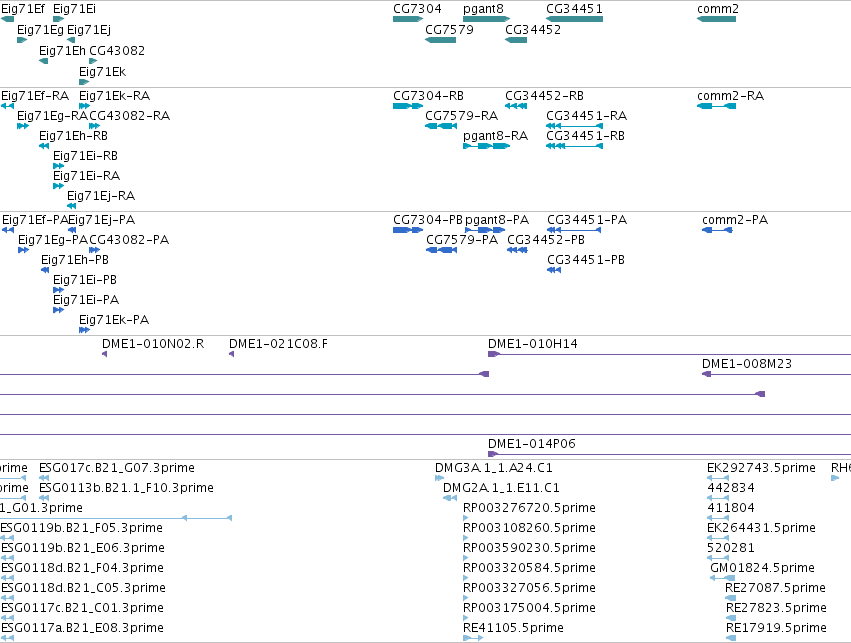Click transcript label CG7304-RB
The image size is (851, 643).
[428, 96]
